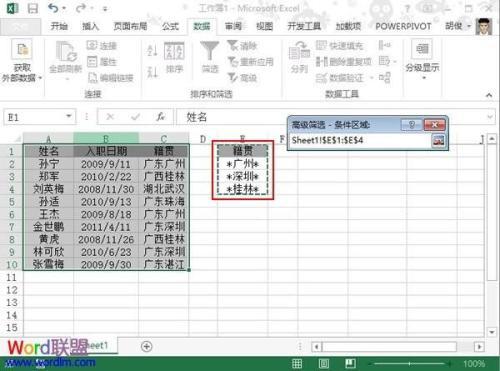Switch to Page Break Preview in status bar

(350, 363)
